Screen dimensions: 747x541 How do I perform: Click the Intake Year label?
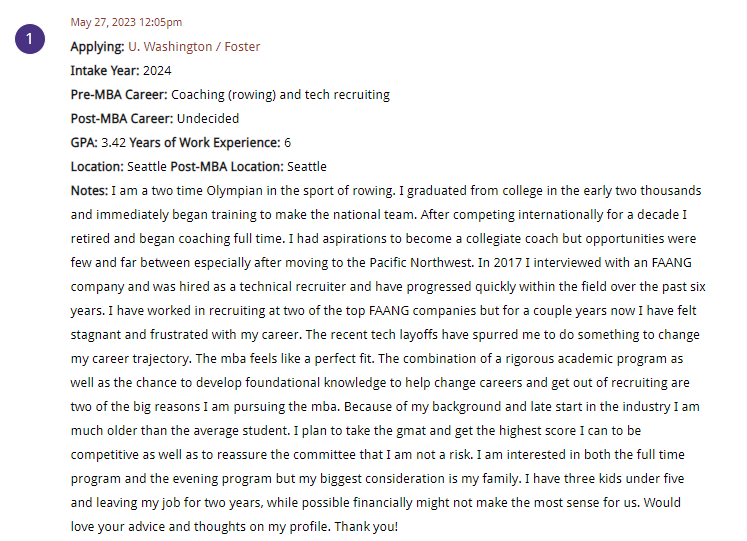(x=105, y=70)
